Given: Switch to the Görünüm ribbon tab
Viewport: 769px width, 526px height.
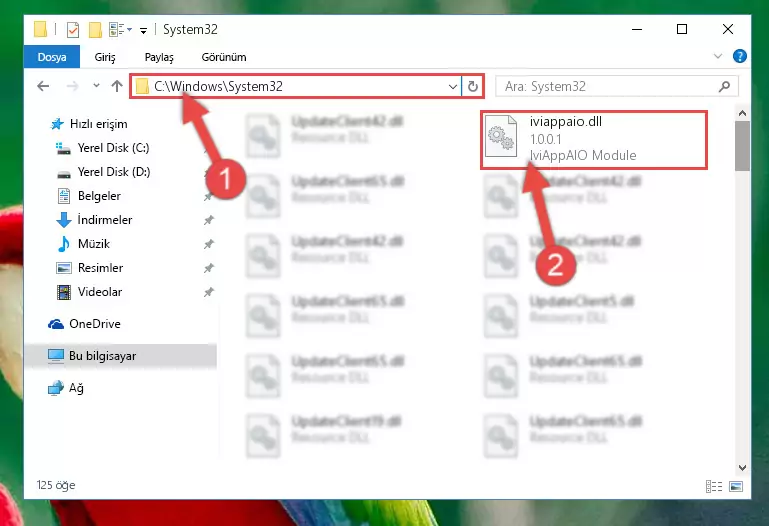Looking at the screenshot, I should point(224,57).
